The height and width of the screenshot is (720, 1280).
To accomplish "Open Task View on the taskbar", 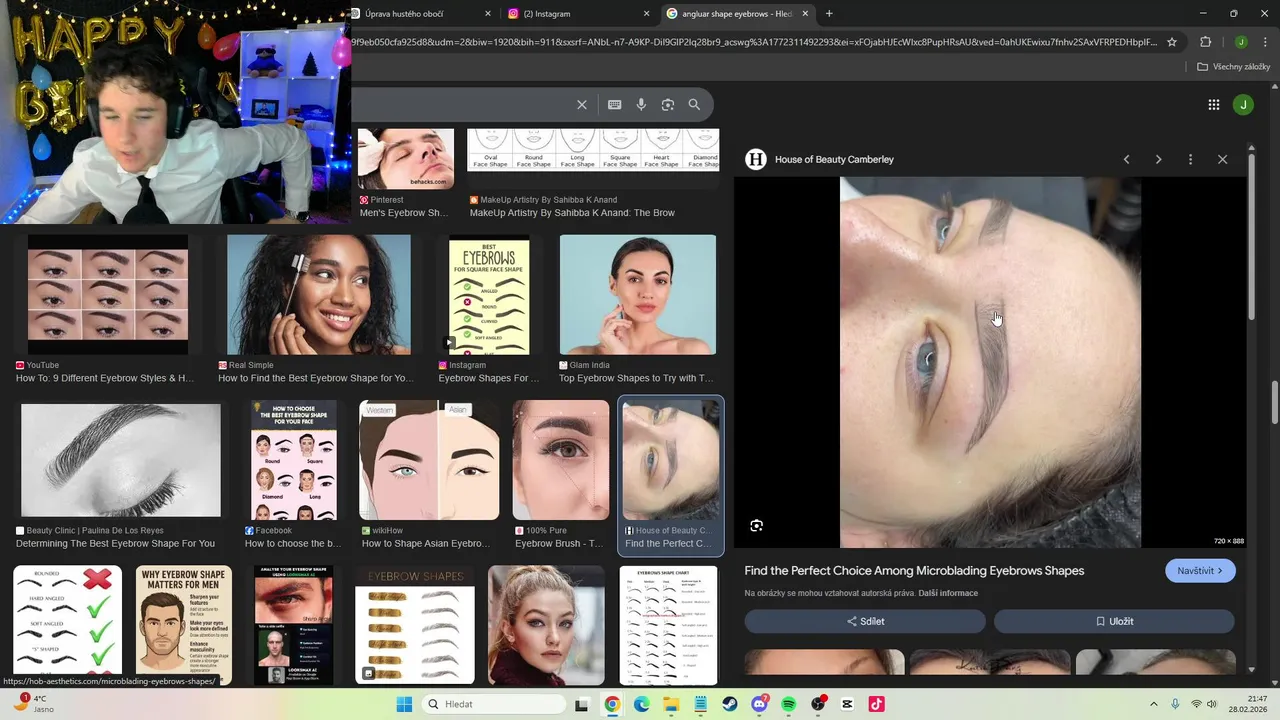I will 581,704.
